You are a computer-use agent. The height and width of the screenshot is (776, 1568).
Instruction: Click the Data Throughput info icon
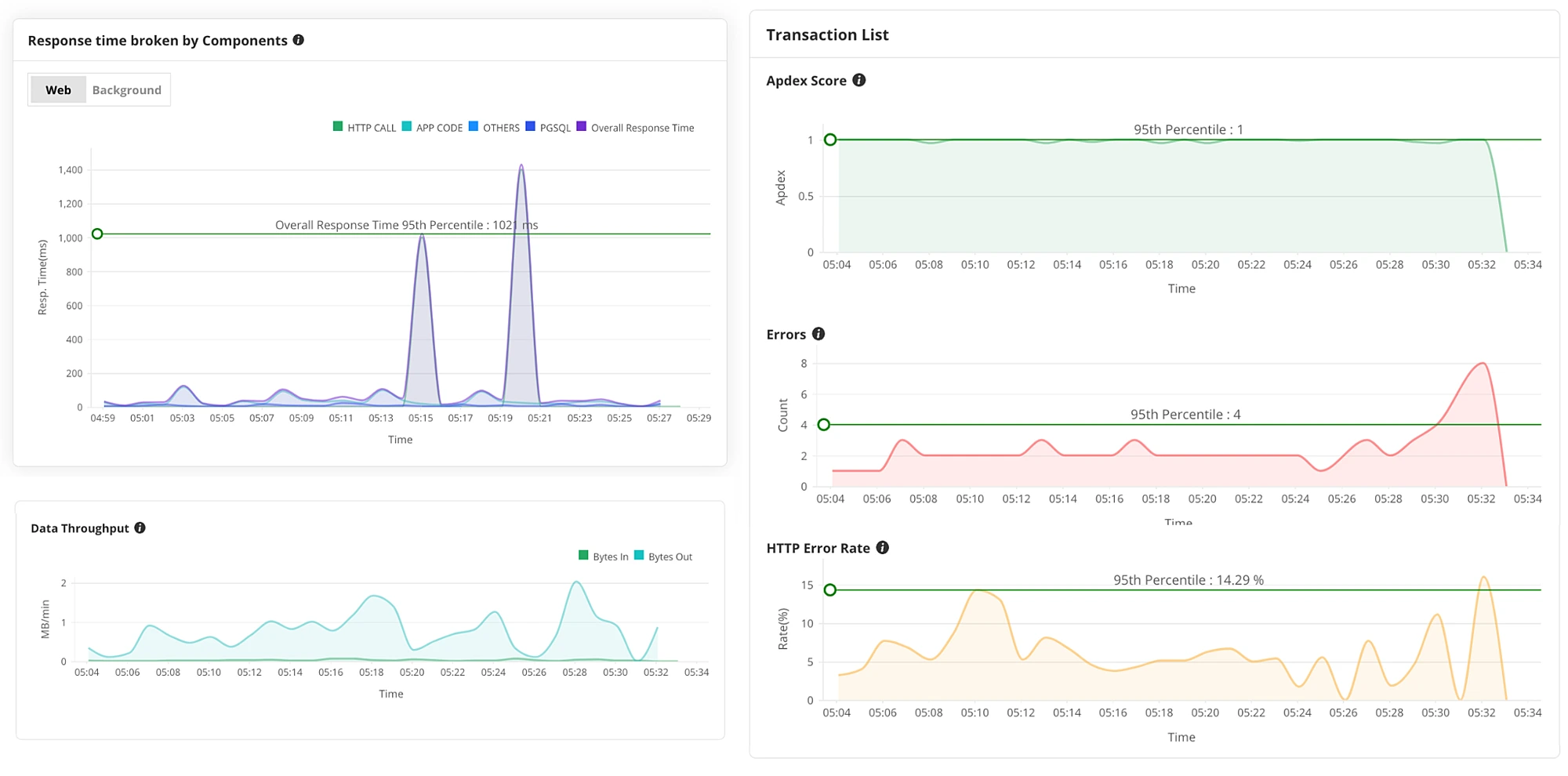click(x=141, y=528)
